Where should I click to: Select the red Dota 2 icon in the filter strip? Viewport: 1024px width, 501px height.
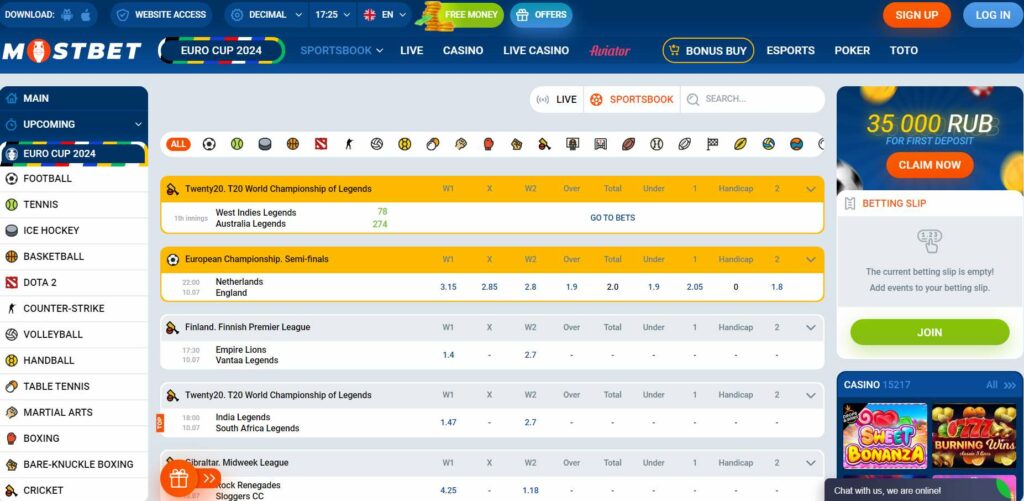[321, 144]
